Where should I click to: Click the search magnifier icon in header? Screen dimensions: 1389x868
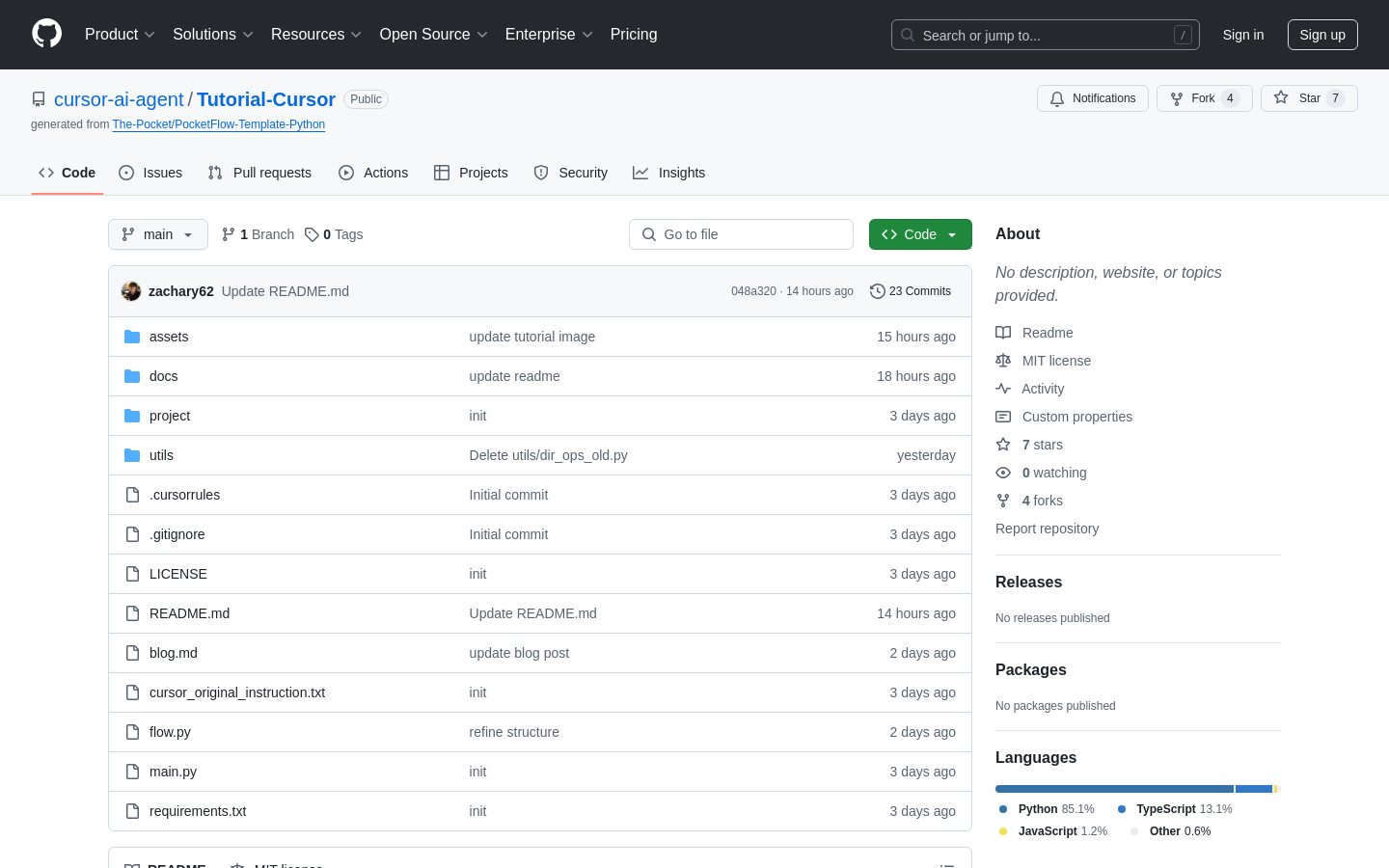[908, 35]
